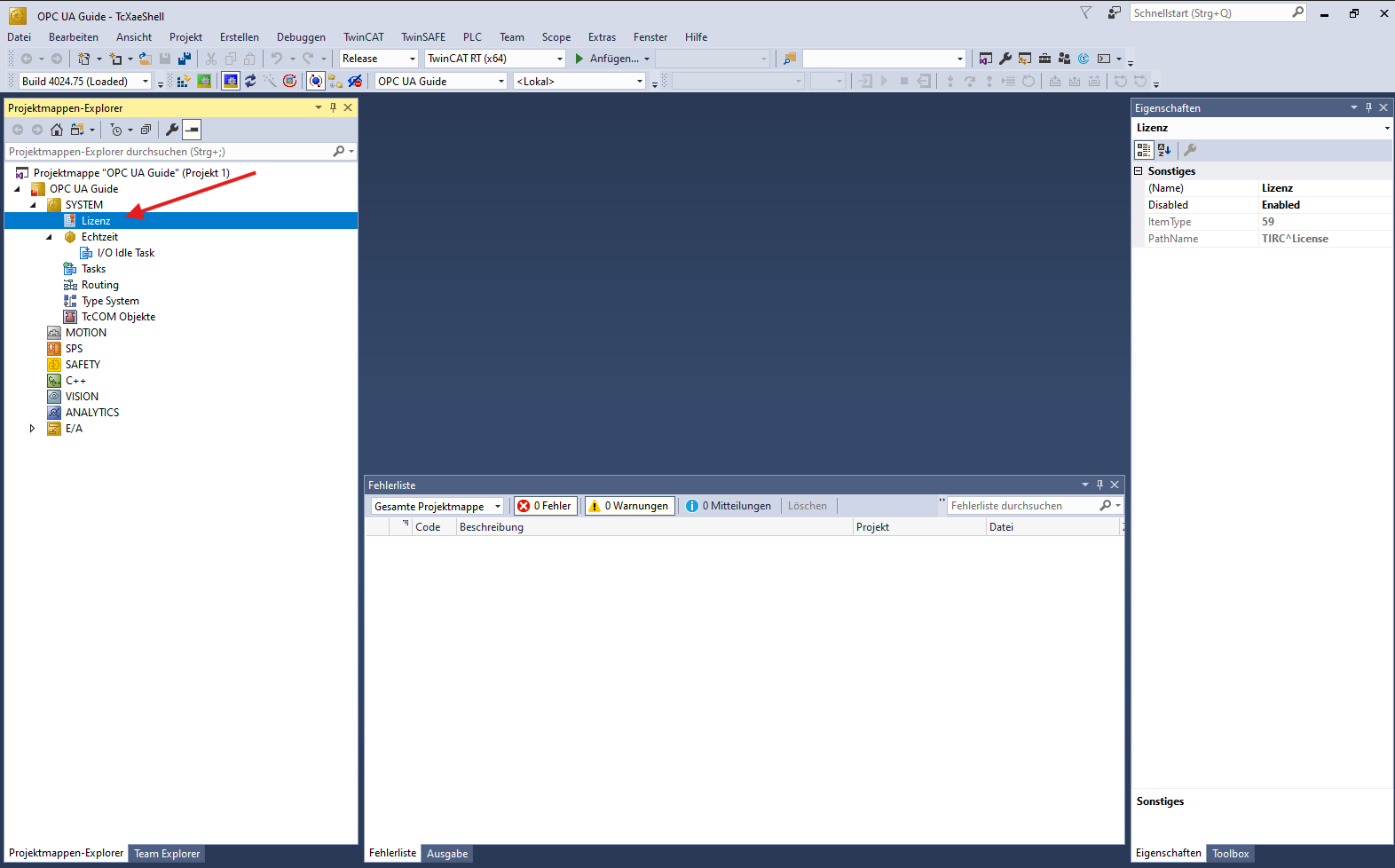Toggle Preview Selected Items button
1395x868 pixels.
[192, 130]
